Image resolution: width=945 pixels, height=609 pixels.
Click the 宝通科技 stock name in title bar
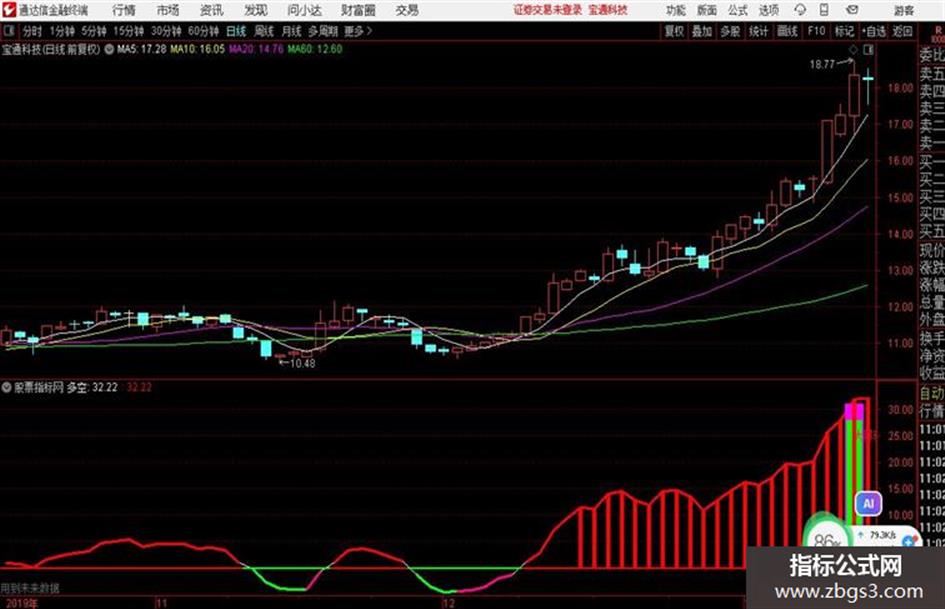(x=608, y=10)
